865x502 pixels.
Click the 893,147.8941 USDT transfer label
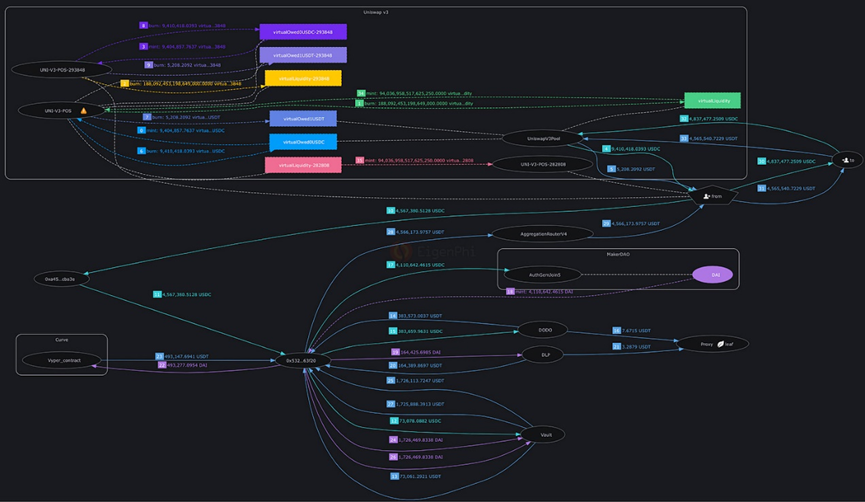pos(185,356)
